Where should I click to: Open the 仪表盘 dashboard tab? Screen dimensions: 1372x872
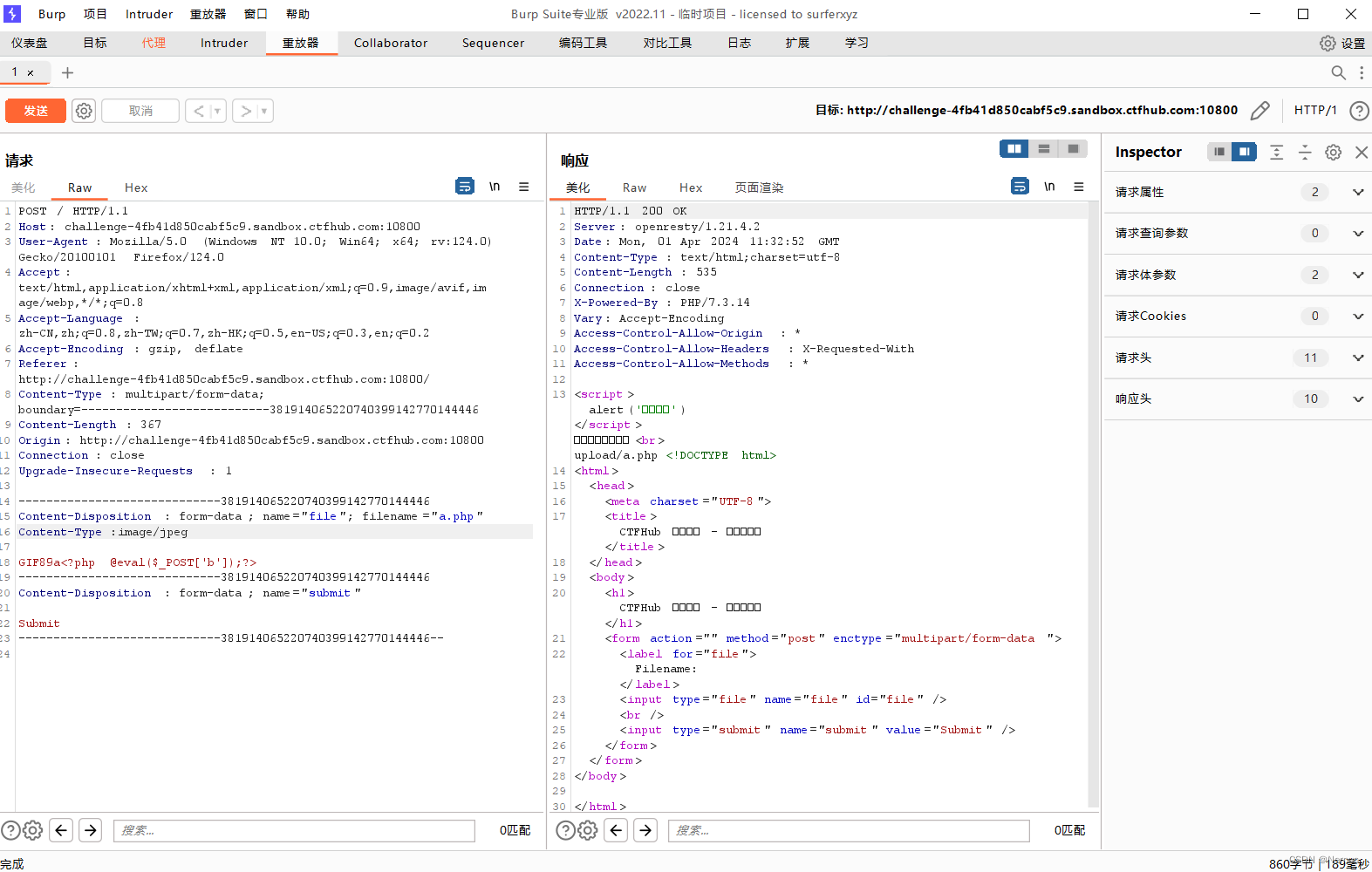[30, 43]
